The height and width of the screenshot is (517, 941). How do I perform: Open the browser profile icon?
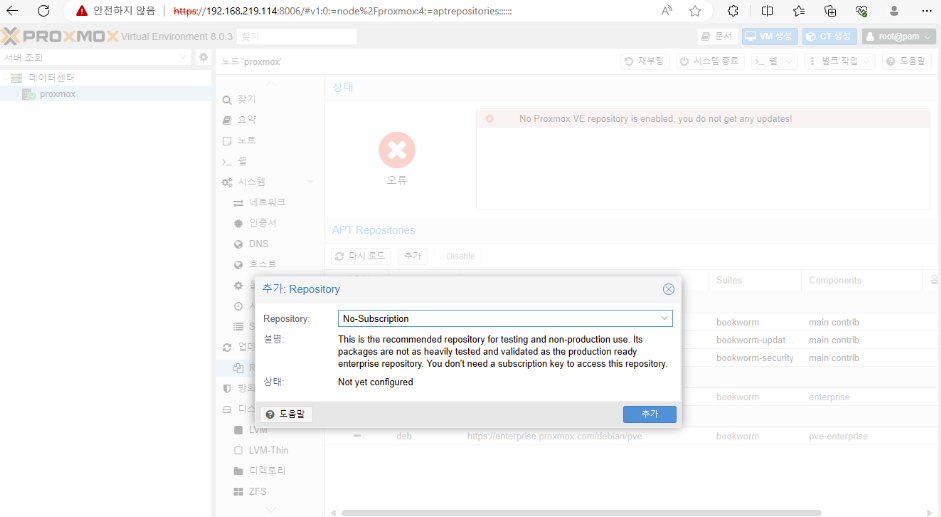click(x=894, y=11)
